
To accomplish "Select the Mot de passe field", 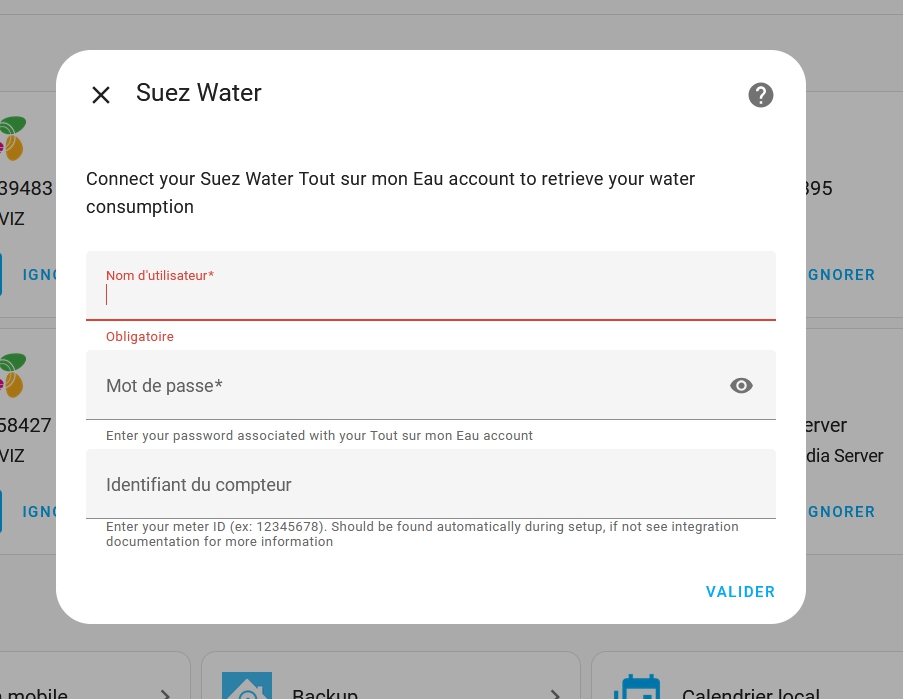I will [431, 385].
